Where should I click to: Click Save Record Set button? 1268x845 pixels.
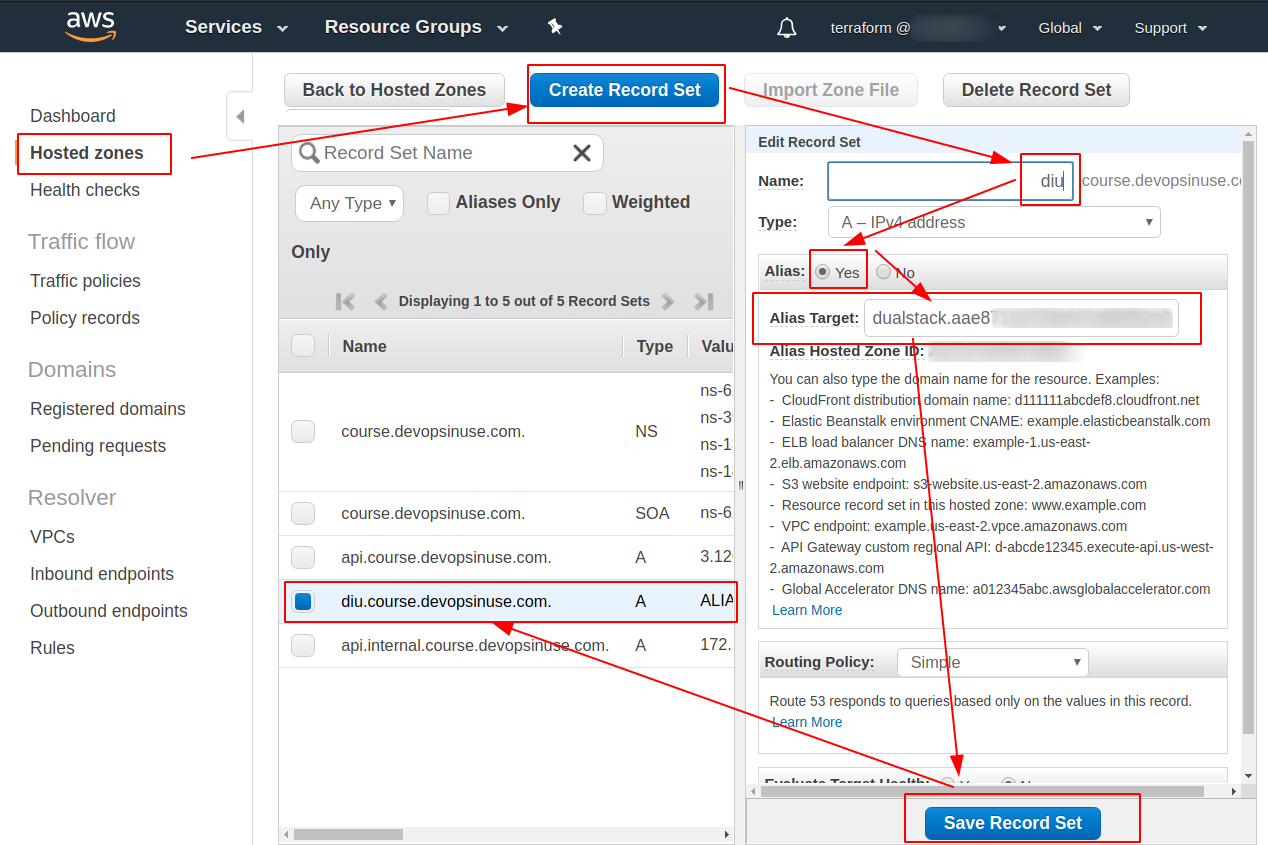pyautogui.click(x=1013, y=823)
